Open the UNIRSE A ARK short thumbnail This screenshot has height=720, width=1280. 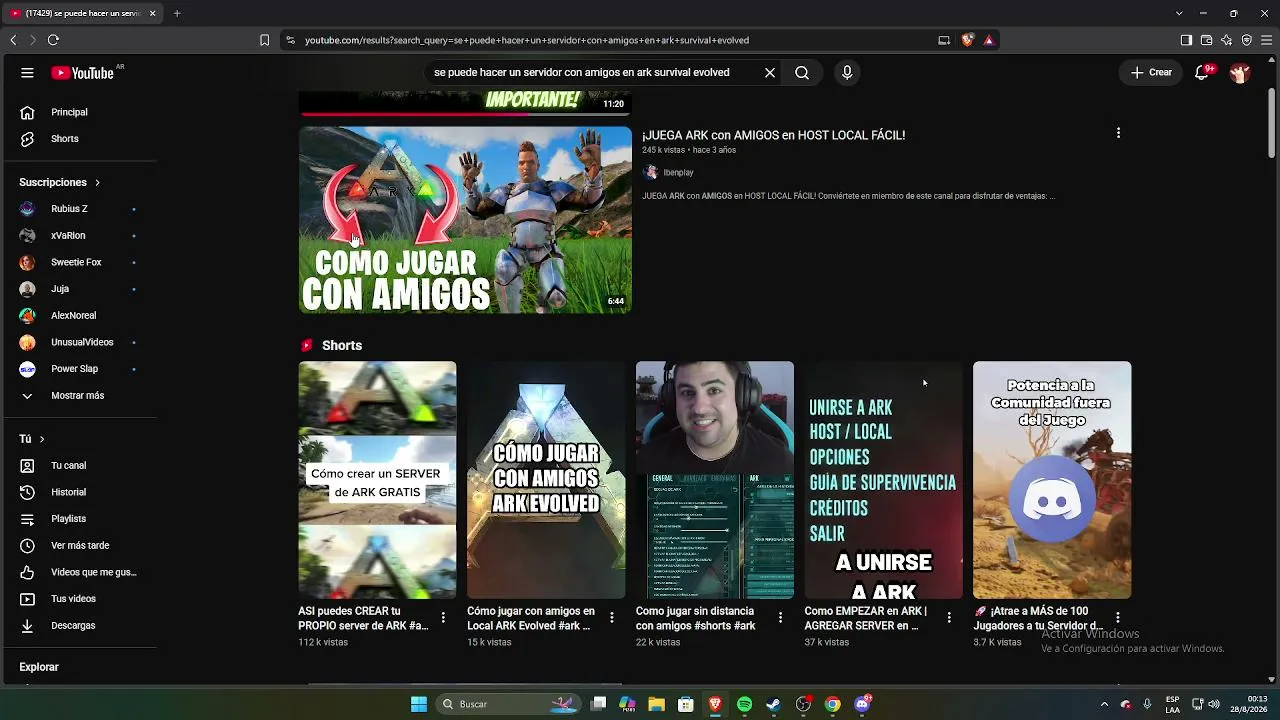[884, 480]
